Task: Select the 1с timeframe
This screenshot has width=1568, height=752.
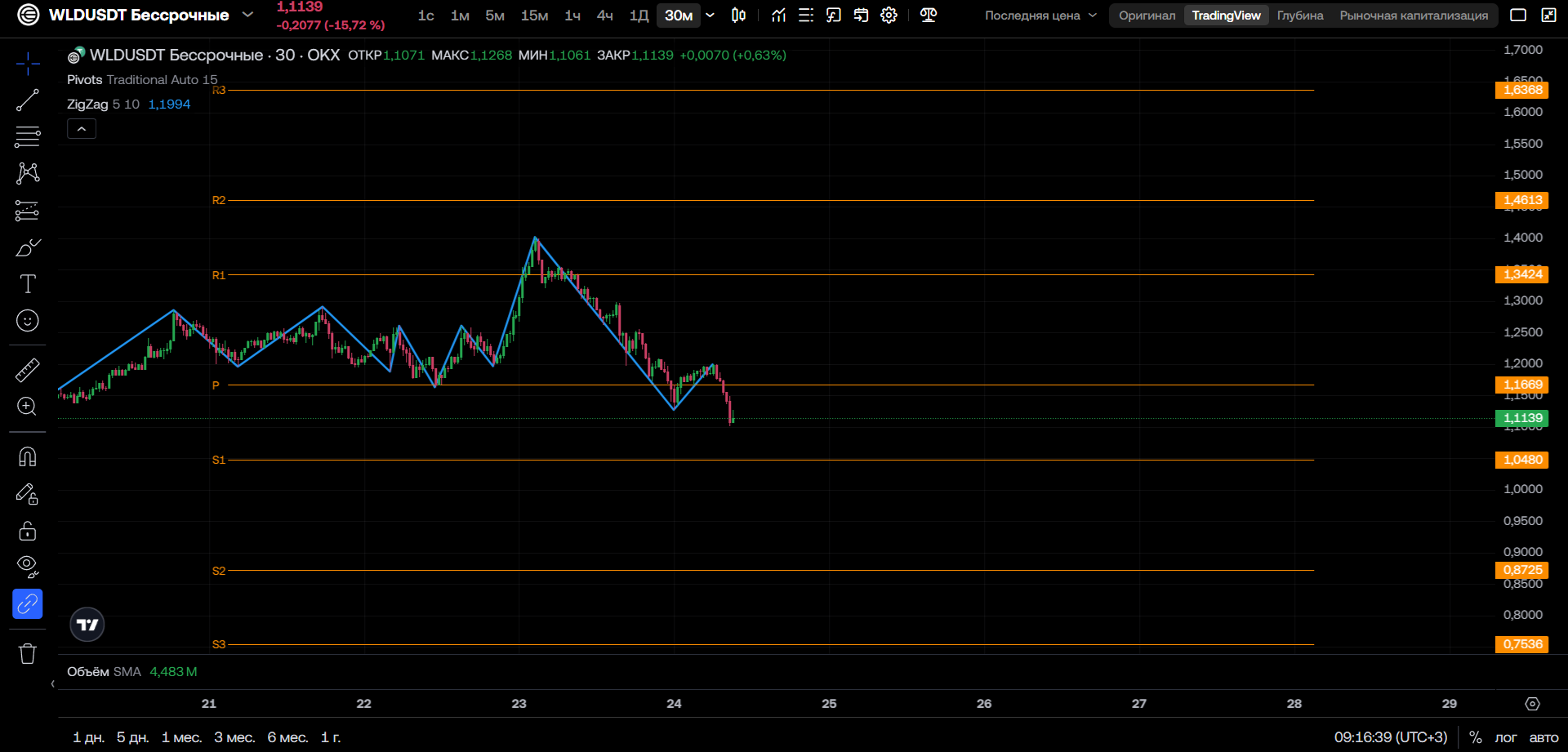Action: point(425,15)
